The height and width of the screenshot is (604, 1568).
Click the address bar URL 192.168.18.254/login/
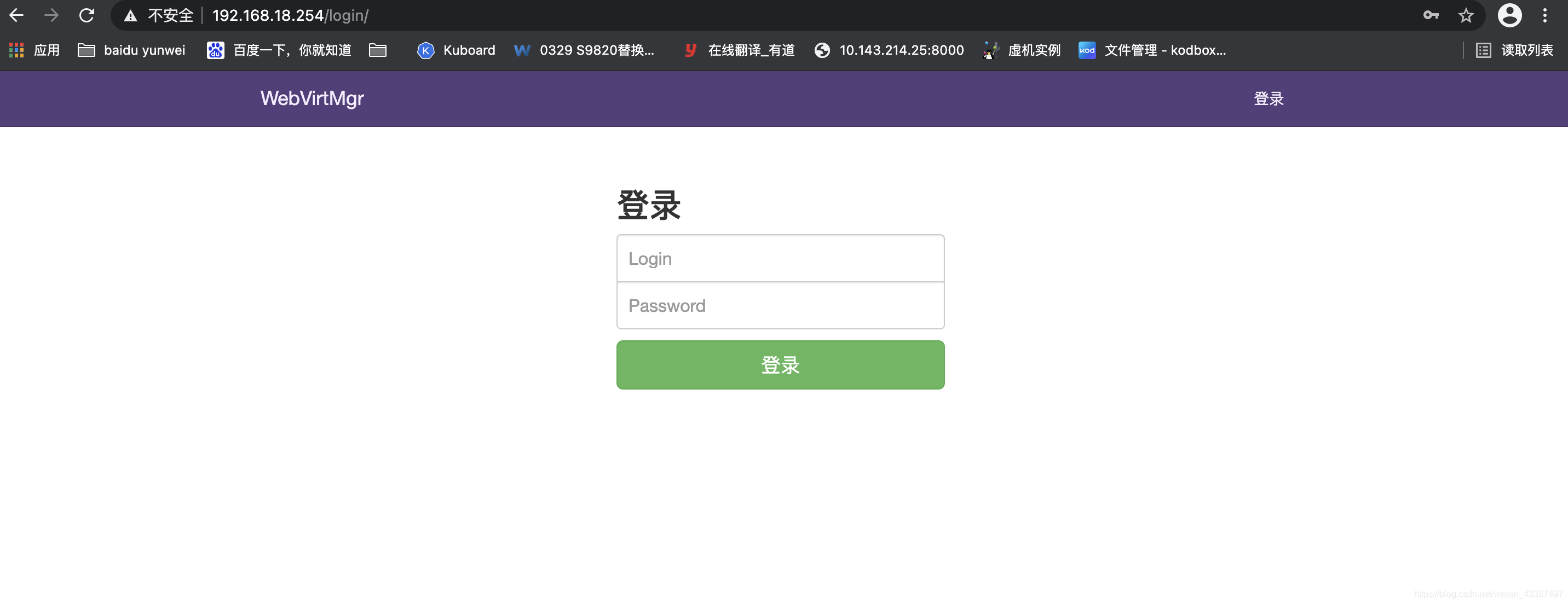290,16
